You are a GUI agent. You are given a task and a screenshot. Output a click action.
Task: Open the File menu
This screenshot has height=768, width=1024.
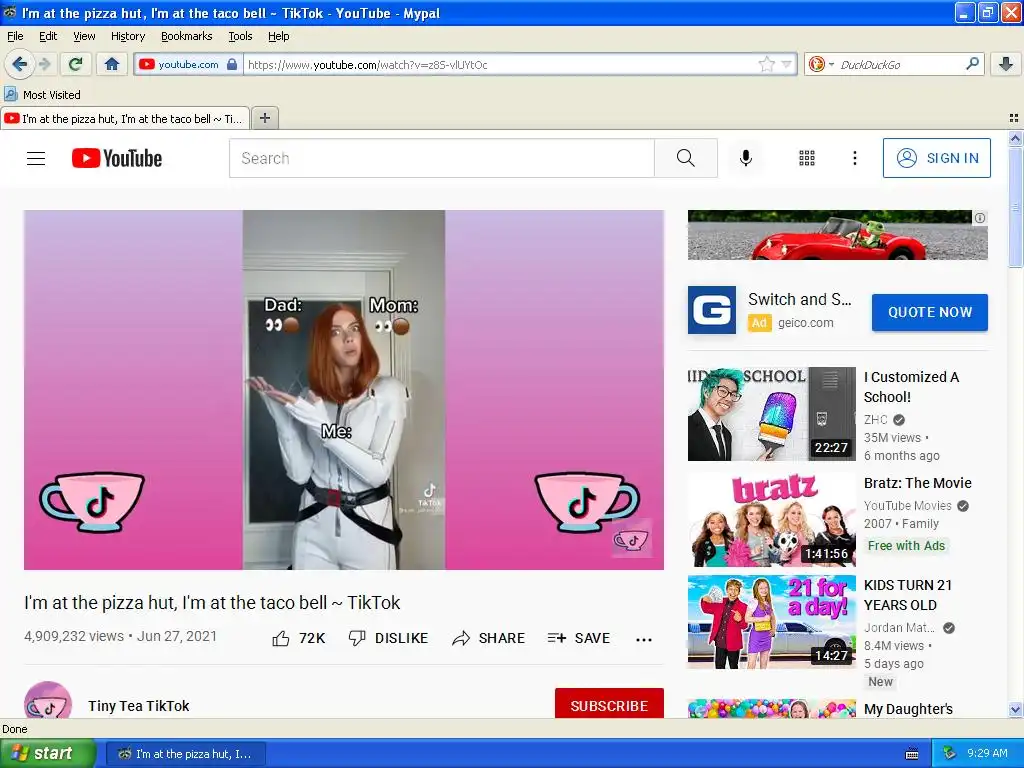(15, 36)
